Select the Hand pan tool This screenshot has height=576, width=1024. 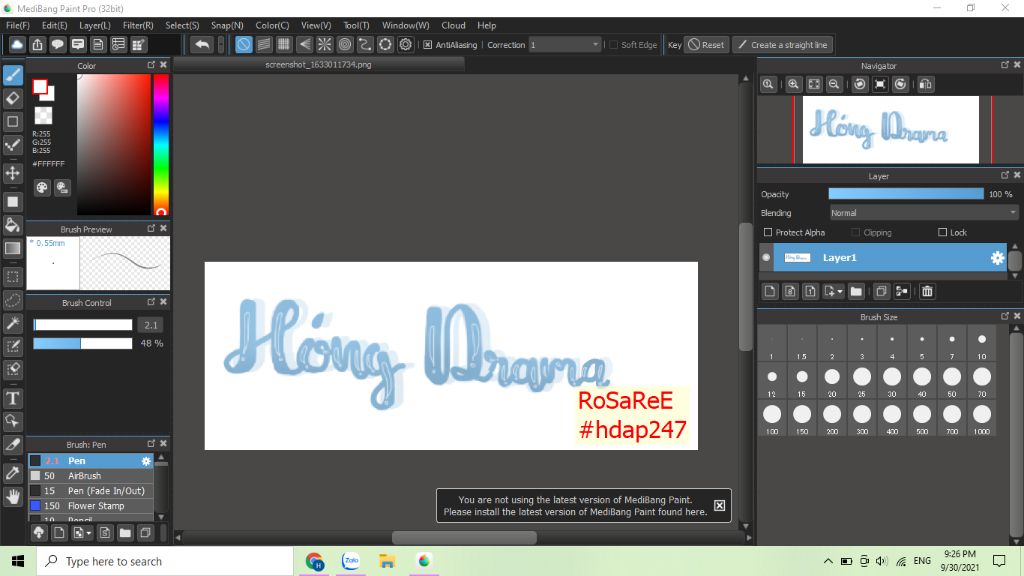click(12, 496)
